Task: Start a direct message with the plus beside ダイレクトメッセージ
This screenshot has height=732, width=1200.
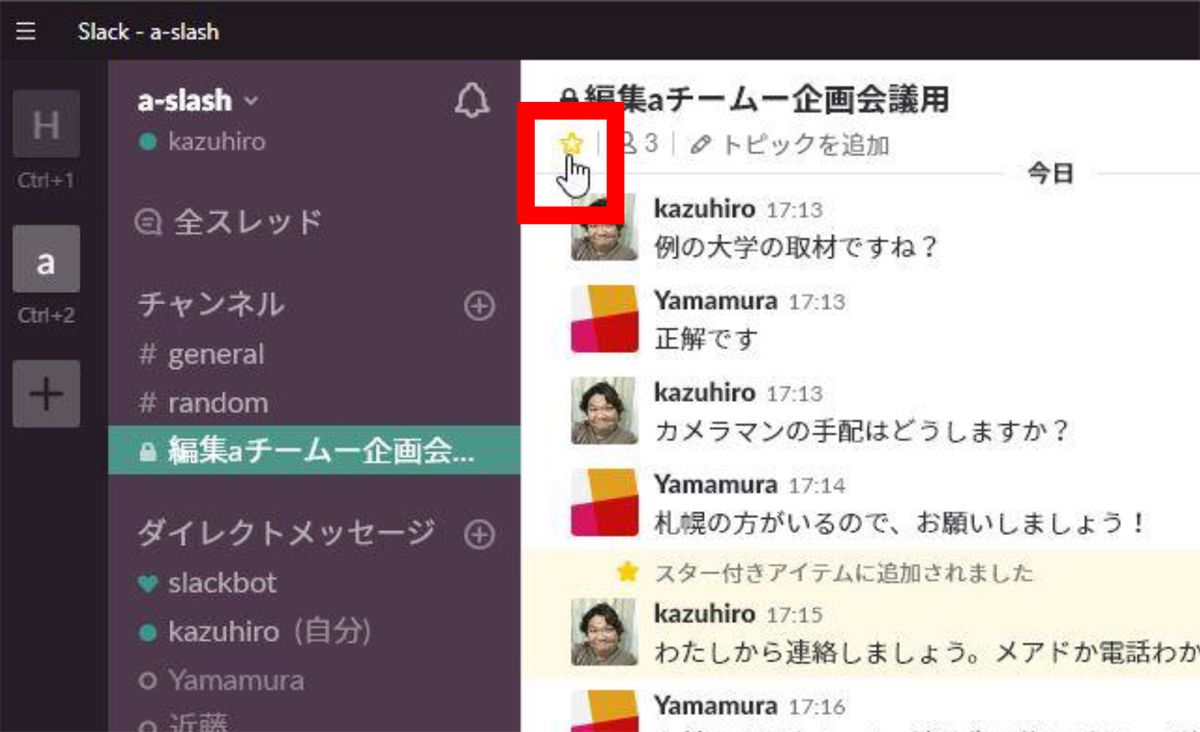Action: click(x=480, y=535)
